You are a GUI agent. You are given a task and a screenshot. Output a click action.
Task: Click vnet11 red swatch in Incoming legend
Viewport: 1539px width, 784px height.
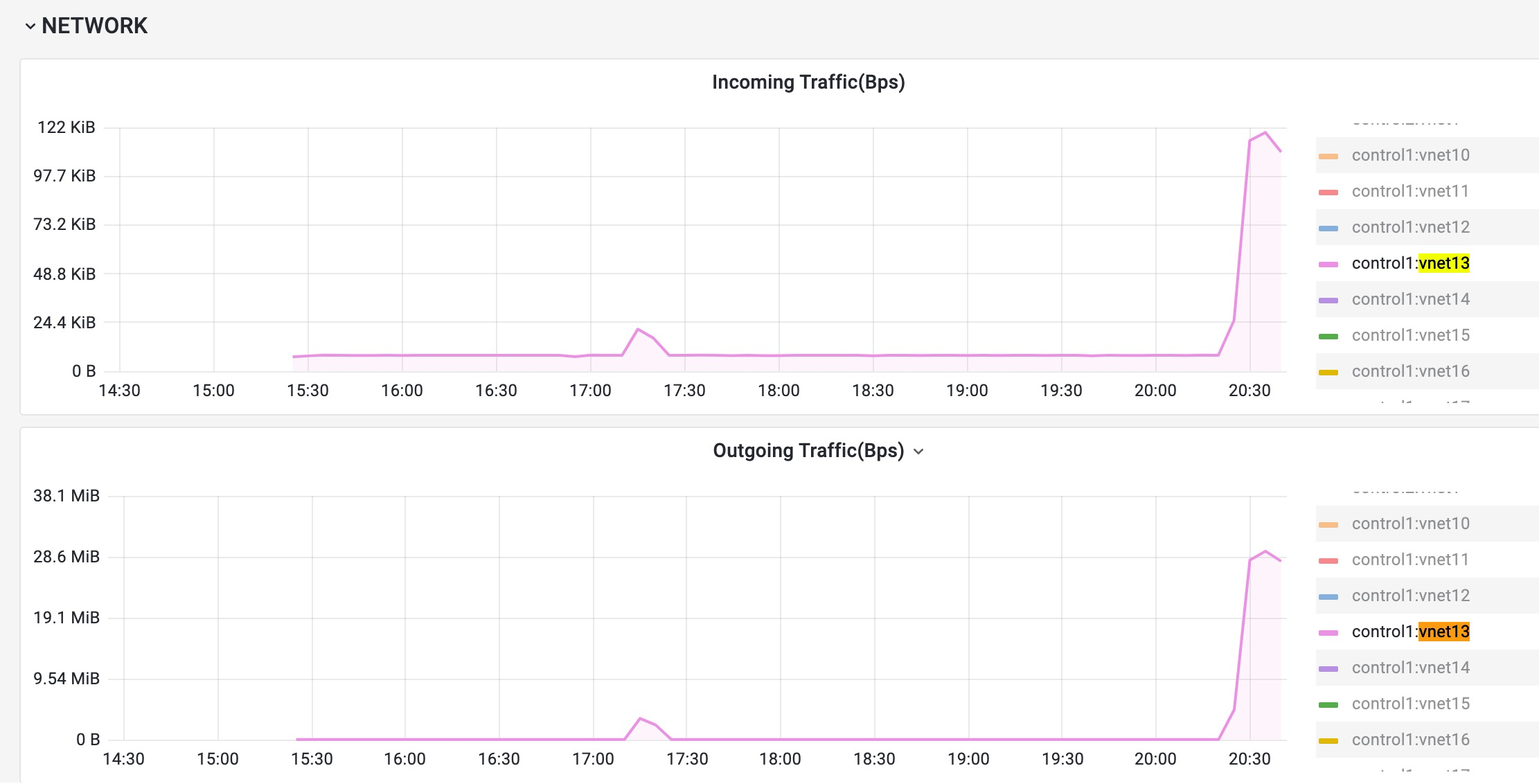[1328, 192]
